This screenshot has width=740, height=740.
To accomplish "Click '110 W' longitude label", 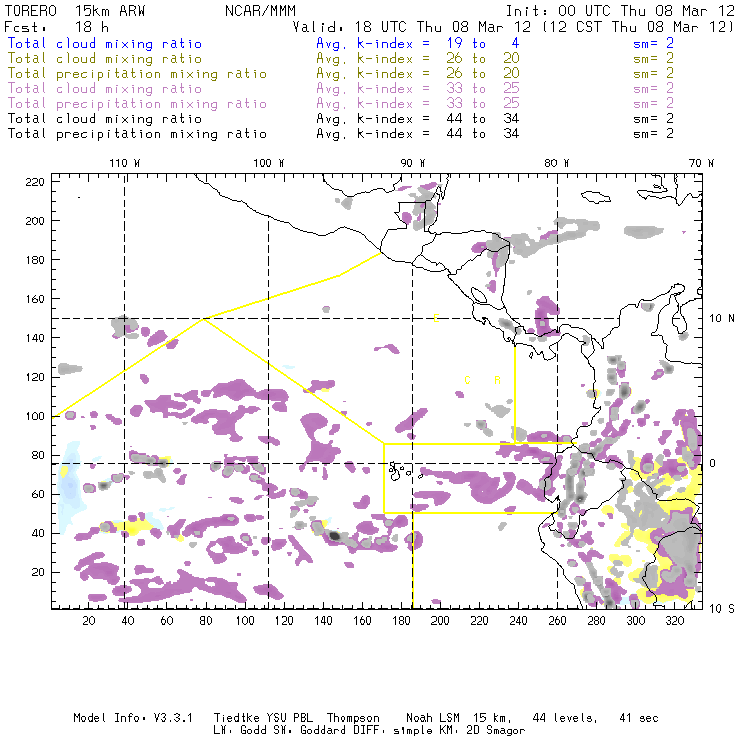I will coord(125,163).
